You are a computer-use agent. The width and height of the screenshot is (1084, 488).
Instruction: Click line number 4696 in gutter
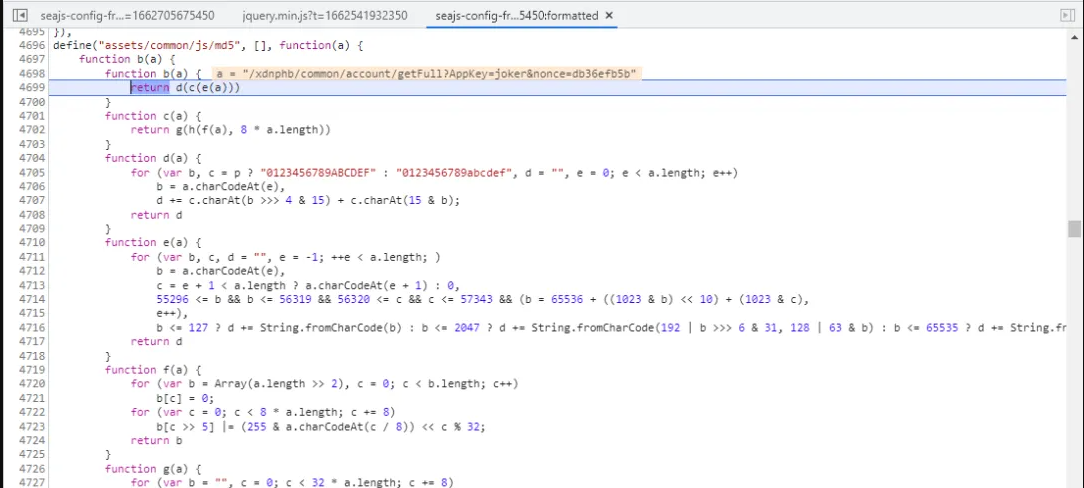pos(32,46)
